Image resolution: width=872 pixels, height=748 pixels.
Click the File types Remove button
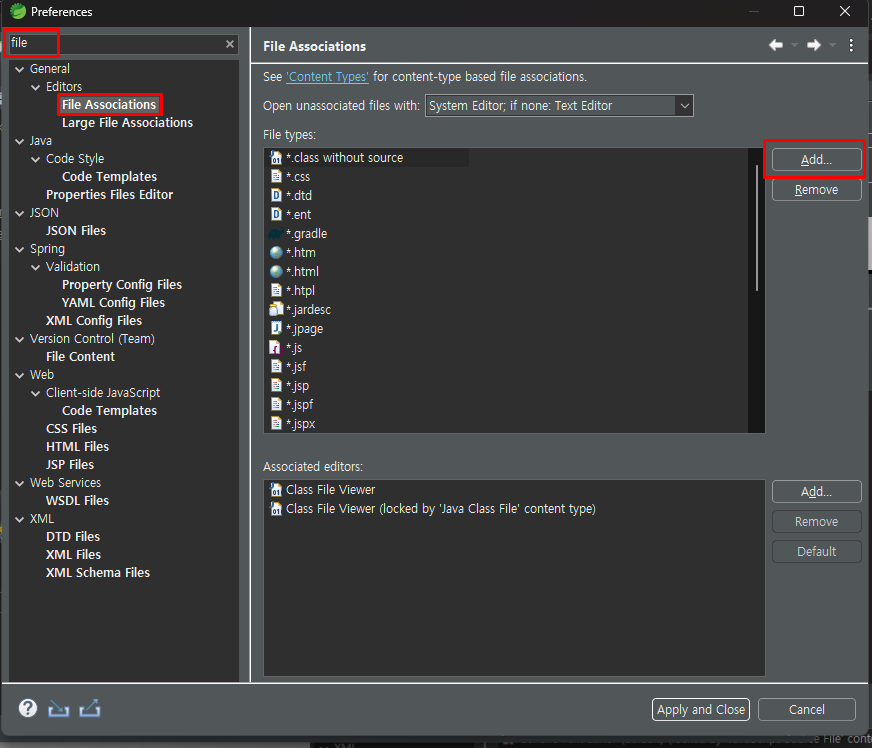816,190
